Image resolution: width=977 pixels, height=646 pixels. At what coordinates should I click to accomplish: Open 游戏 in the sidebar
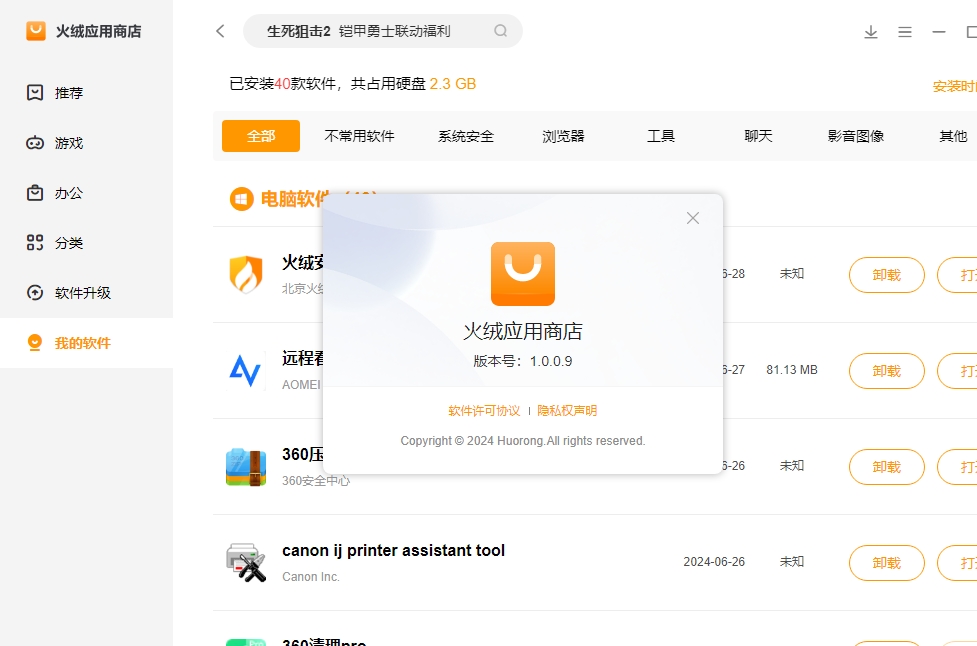pos(87,143)
